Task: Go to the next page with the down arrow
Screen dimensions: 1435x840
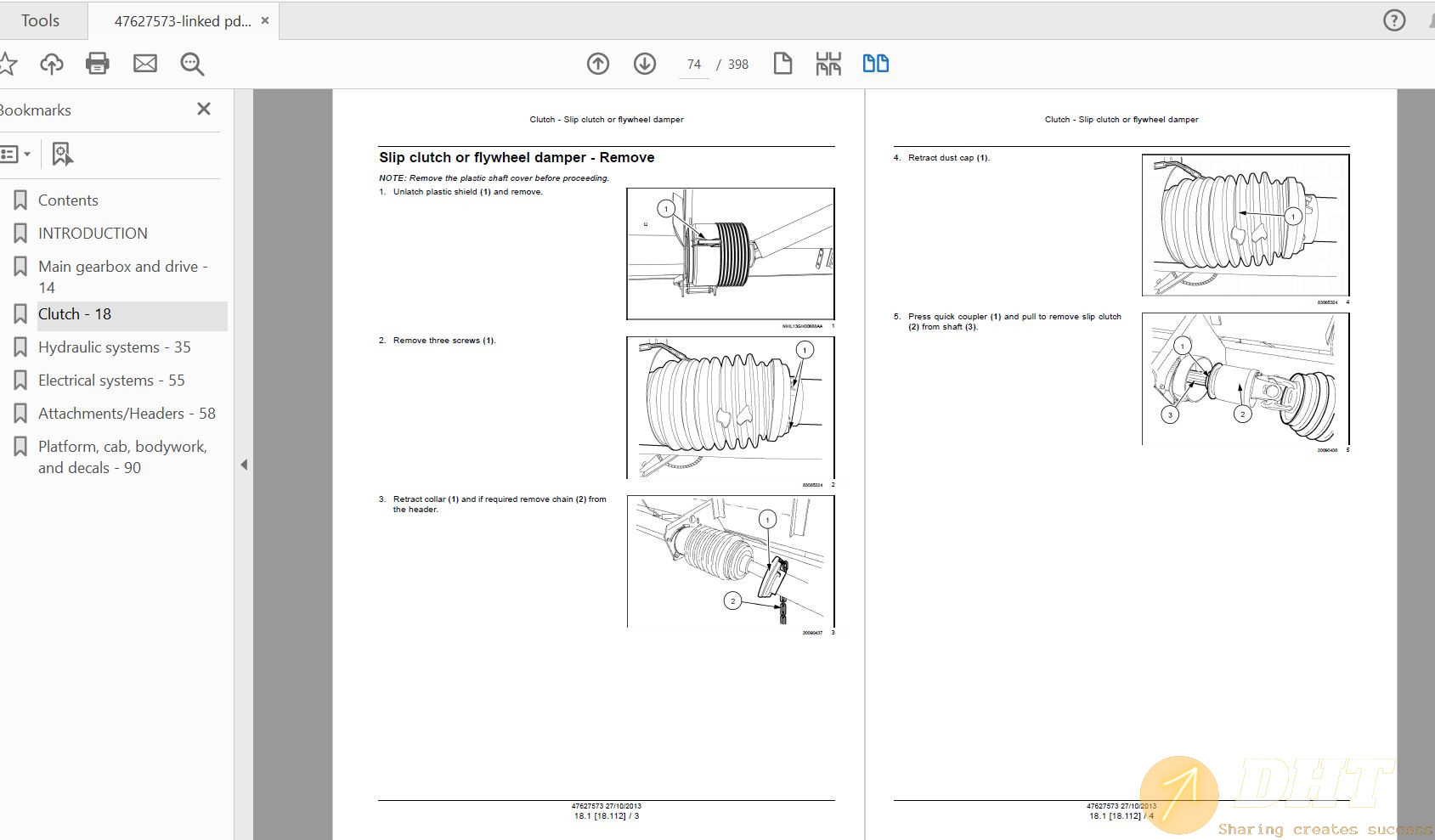Action: click(645, 64)
